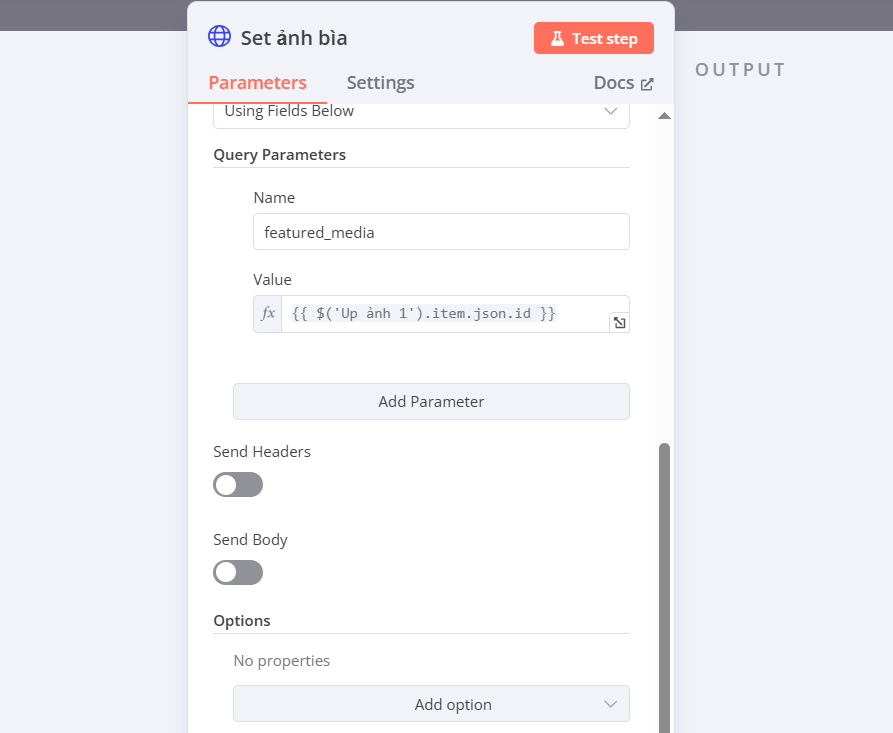Click the Add Parameter button
Viewport: 893px width, 733px height.
[x=431, y=402]
